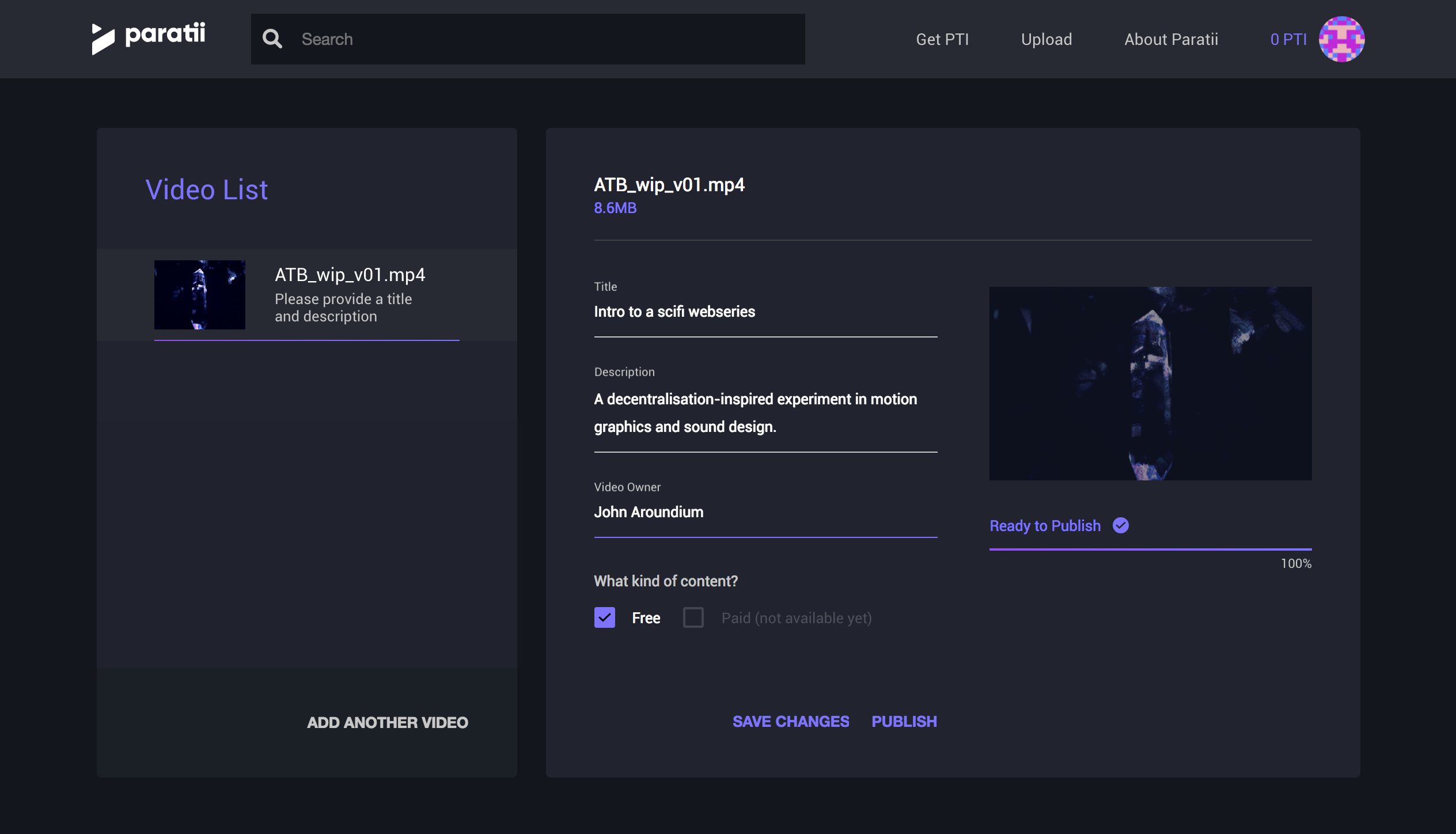The width and height of the screenshot is (1456, 834).
Task: Click the Ready to Publish checkmark icon
Action: [1120, 525]
